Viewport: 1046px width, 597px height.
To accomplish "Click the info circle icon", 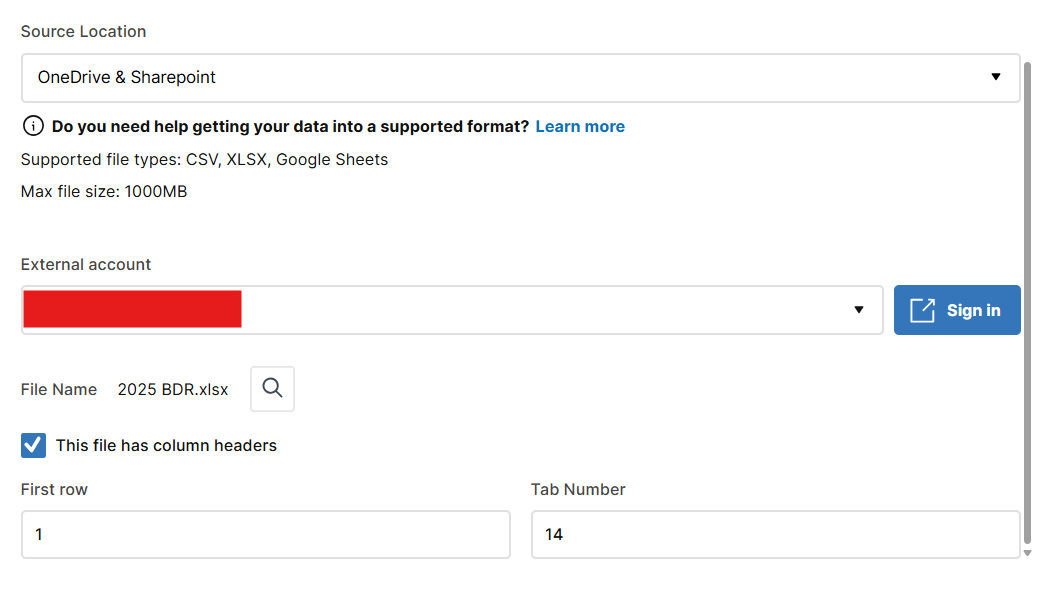I will 33,126.
